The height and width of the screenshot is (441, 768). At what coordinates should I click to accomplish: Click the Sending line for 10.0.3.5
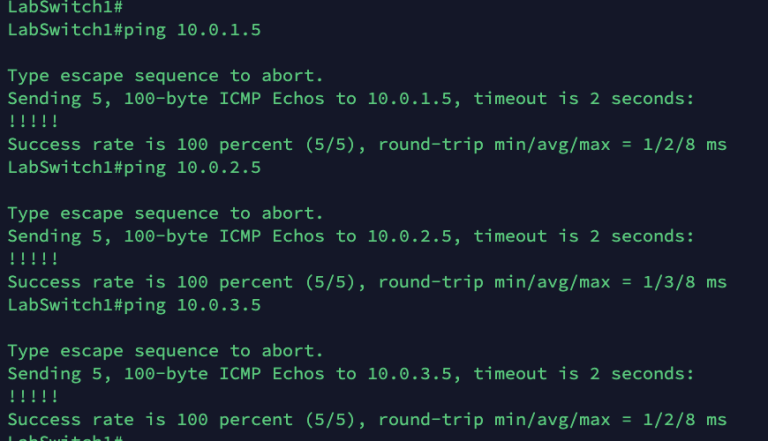click(x=350, y=374)
